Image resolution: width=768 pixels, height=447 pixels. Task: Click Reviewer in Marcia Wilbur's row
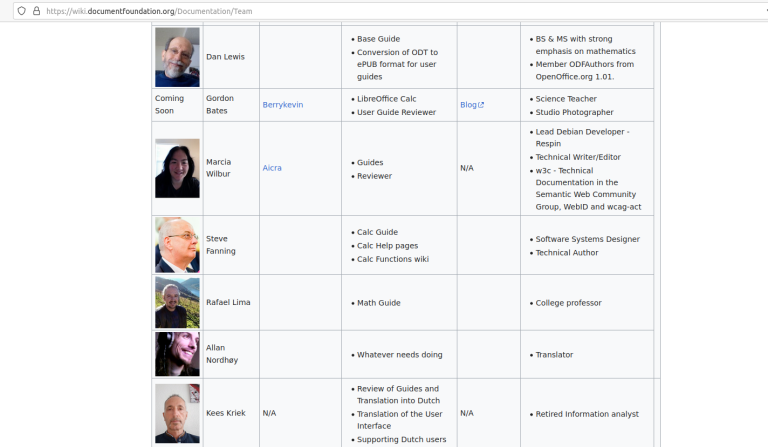(x=374, y=176)
